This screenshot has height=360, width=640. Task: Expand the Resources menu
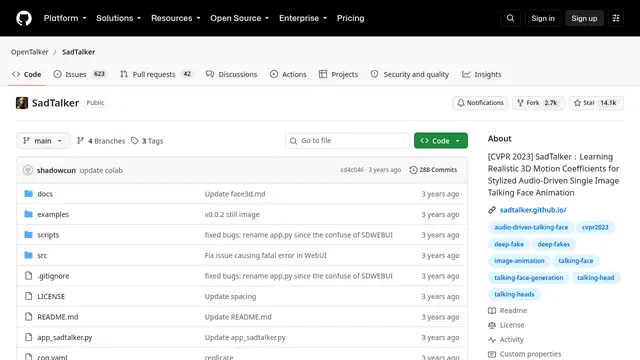pyautogui.click(x=176, y=18)
